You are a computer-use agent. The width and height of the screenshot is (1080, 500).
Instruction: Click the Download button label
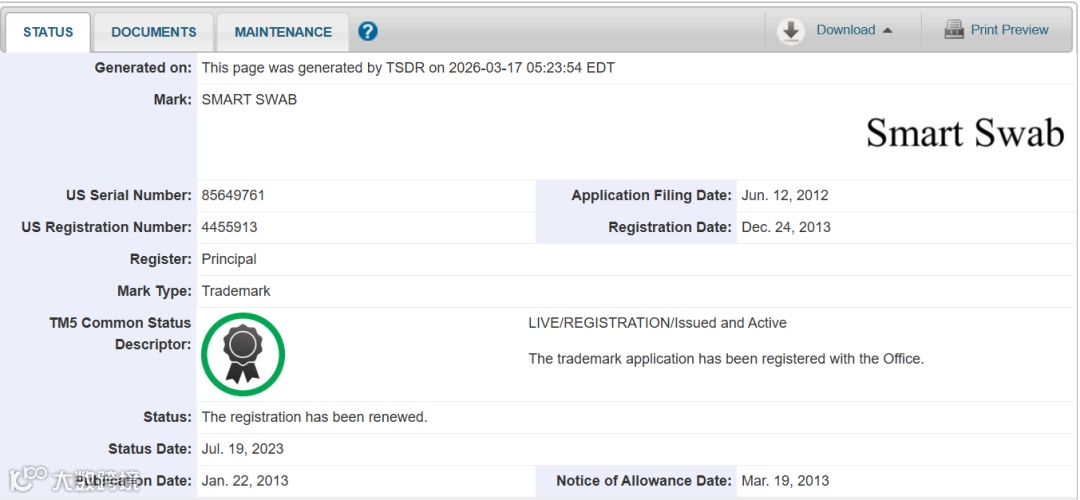[845, 30]
